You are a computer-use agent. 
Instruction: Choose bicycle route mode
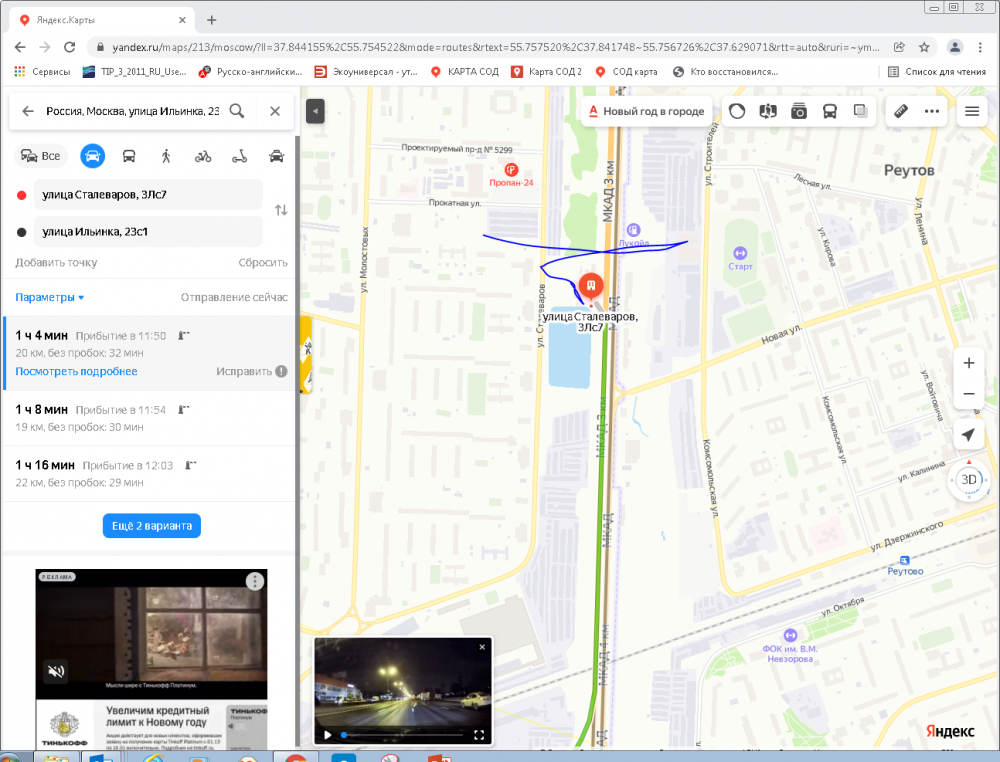click(203, 156)
